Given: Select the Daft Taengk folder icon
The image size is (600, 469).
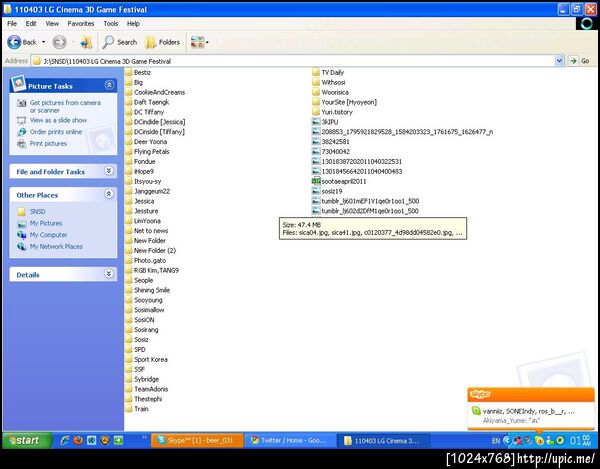Looking at the screenshot, I should tap(128, 102).
